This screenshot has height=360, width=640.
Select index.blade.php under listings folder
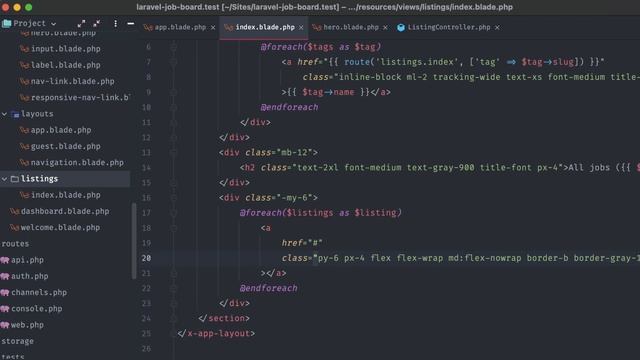pyautogui.click(x=65, y=195)
